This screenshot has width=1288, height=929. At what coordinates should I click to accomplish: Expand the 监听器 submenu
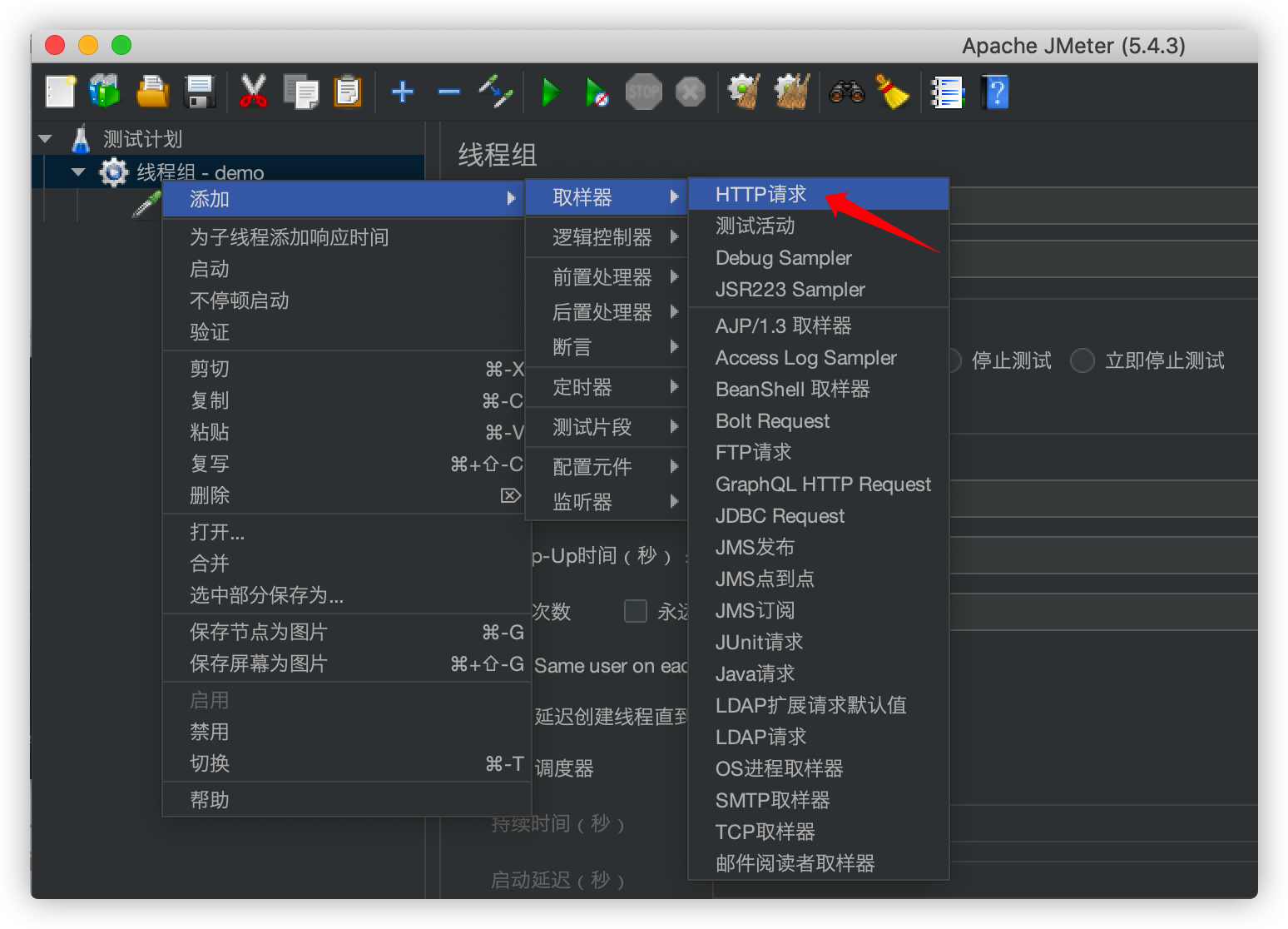click(607, 502)
